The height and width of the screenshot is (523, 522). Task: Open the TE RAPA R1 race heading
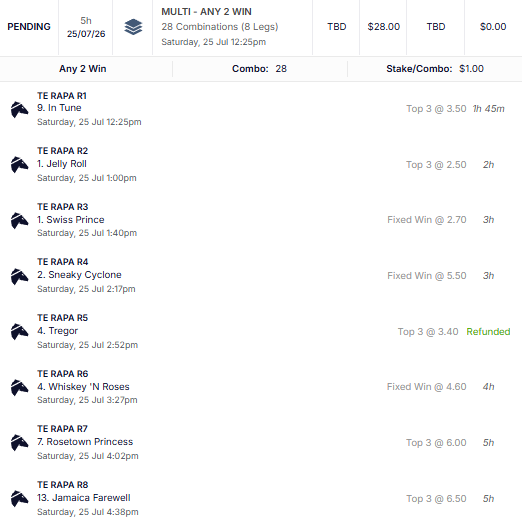tap(62, 96)
